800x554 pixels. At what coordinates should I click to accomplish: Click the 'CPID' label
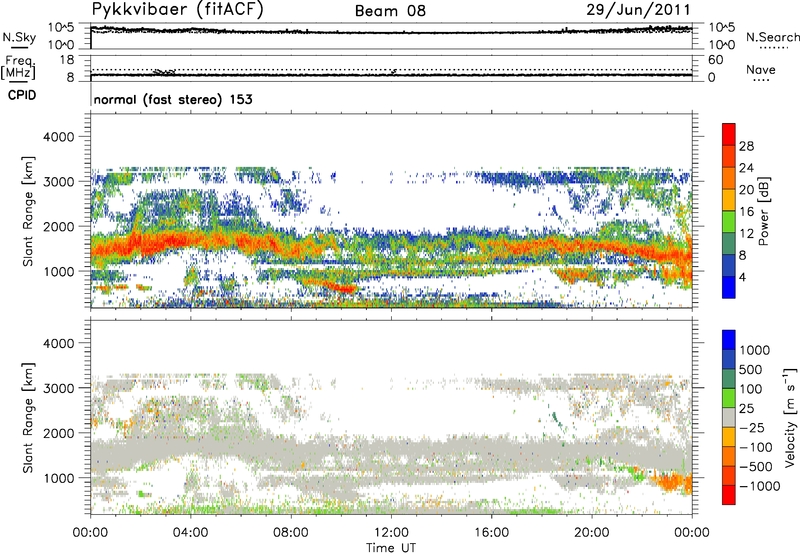click(x=22, y=95)
